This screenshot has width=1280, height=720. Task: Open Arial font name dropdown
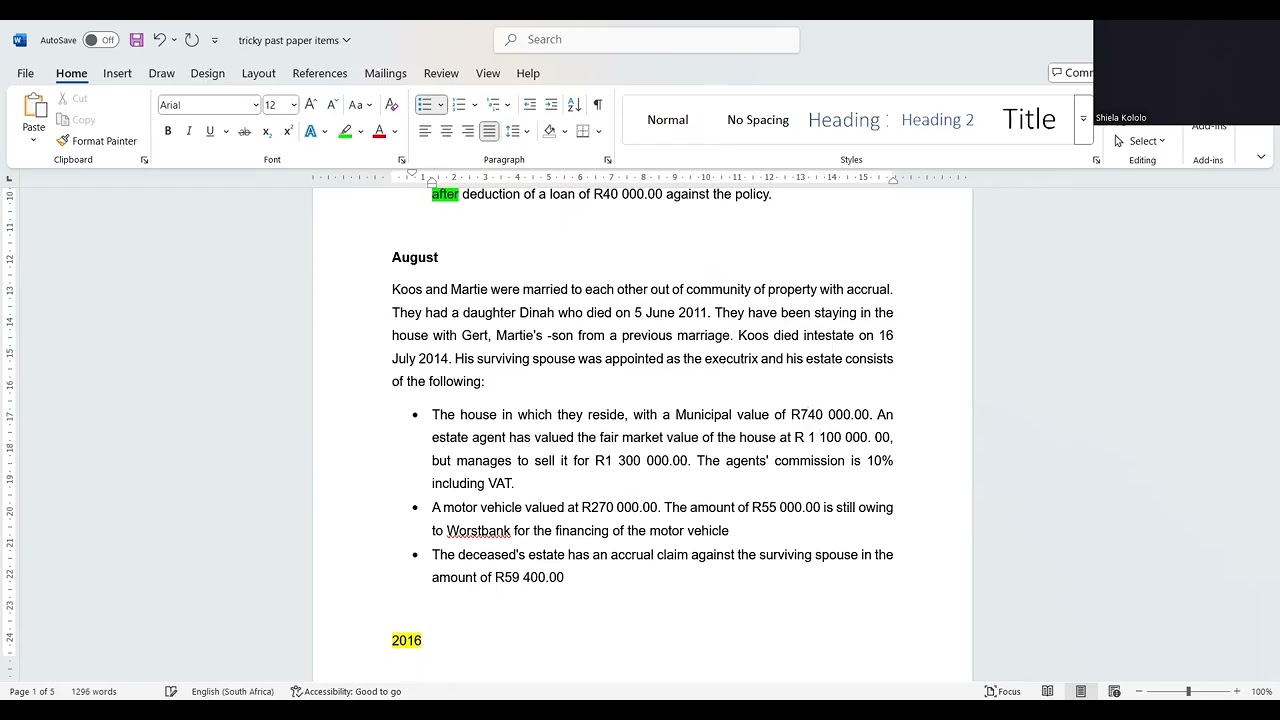(256, 105)
